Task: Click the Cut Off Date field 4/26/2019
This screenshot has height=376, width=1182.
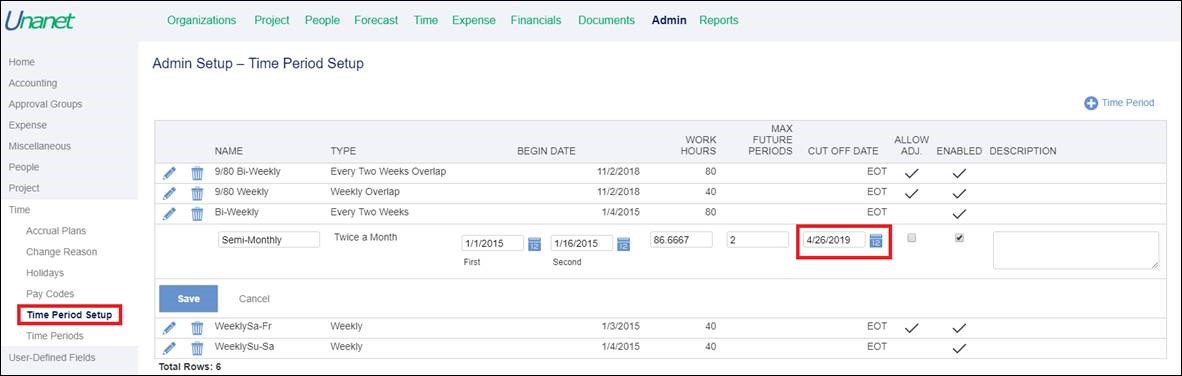Action: pyautogui.click(x=834, y=240)
